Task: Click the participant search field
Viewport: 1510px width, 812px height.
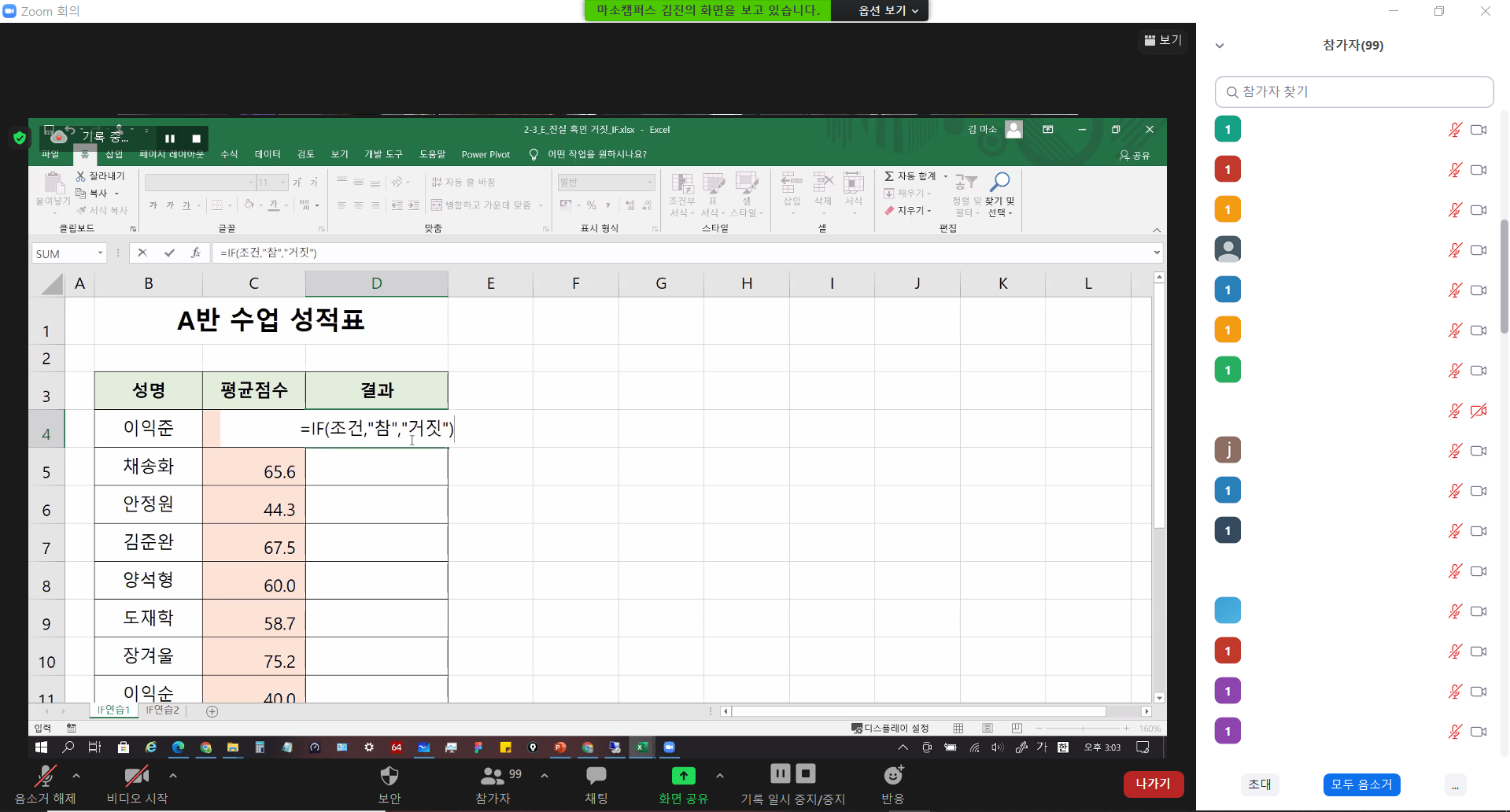Action: tap(1353, 92)
